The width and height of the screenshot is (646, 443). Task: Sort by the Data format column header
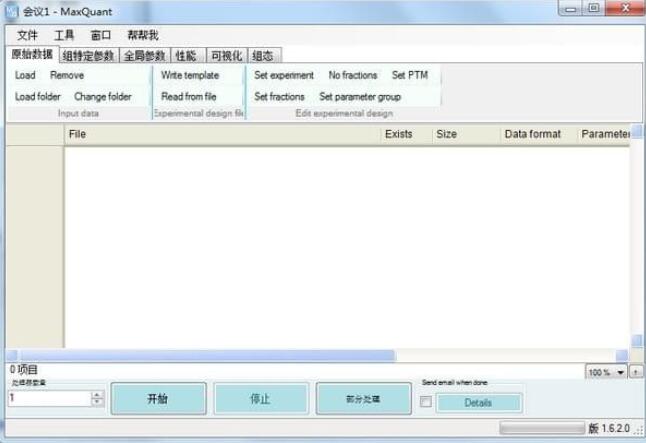(538, 134)
